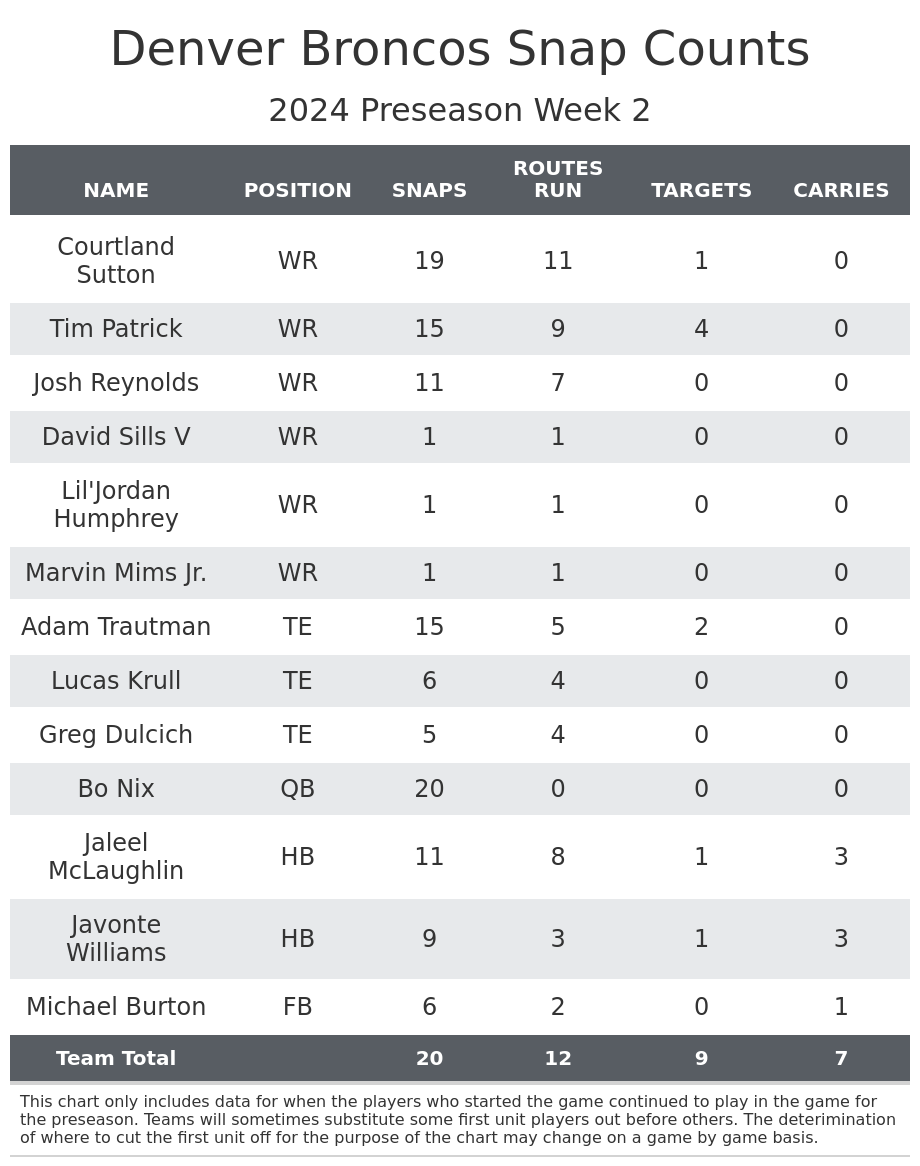The width and height of the screenshot is (920, 1166).
Task: Click on David Sills V's name
Action: (x=116, y=437)
